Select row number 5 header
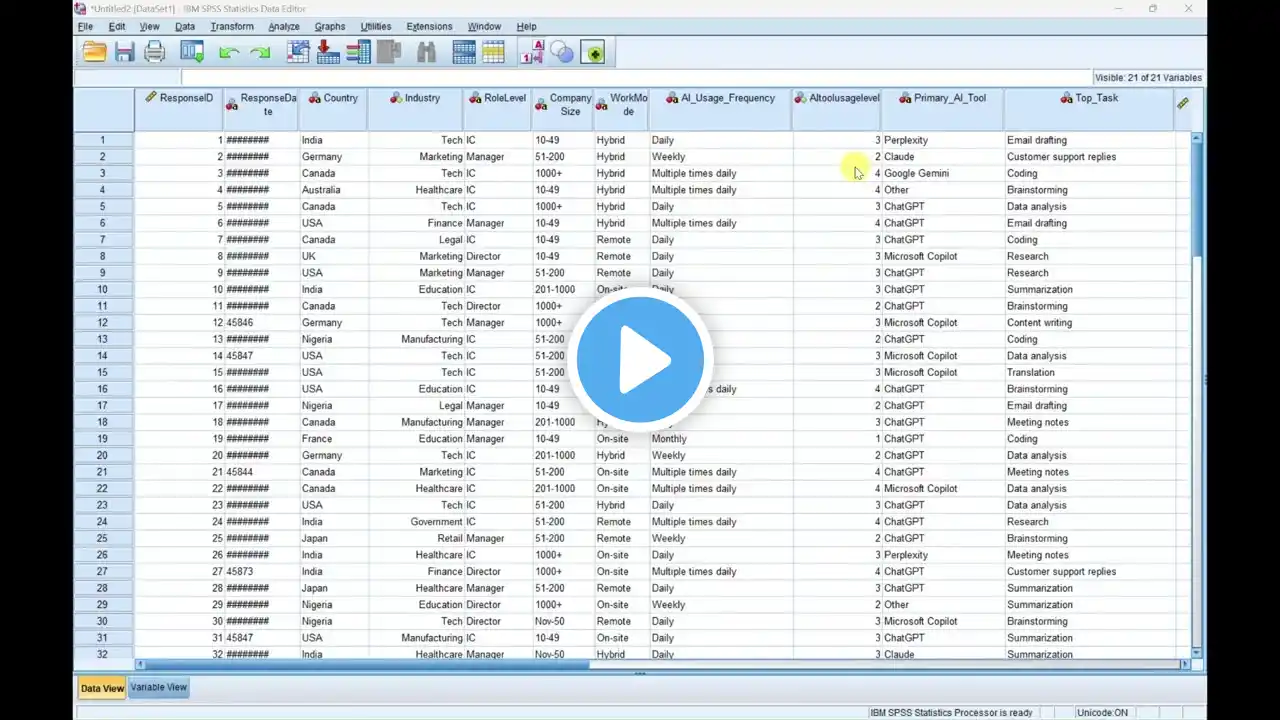Viewport: 1280px width, 720px height. click(x=103, y=206)
